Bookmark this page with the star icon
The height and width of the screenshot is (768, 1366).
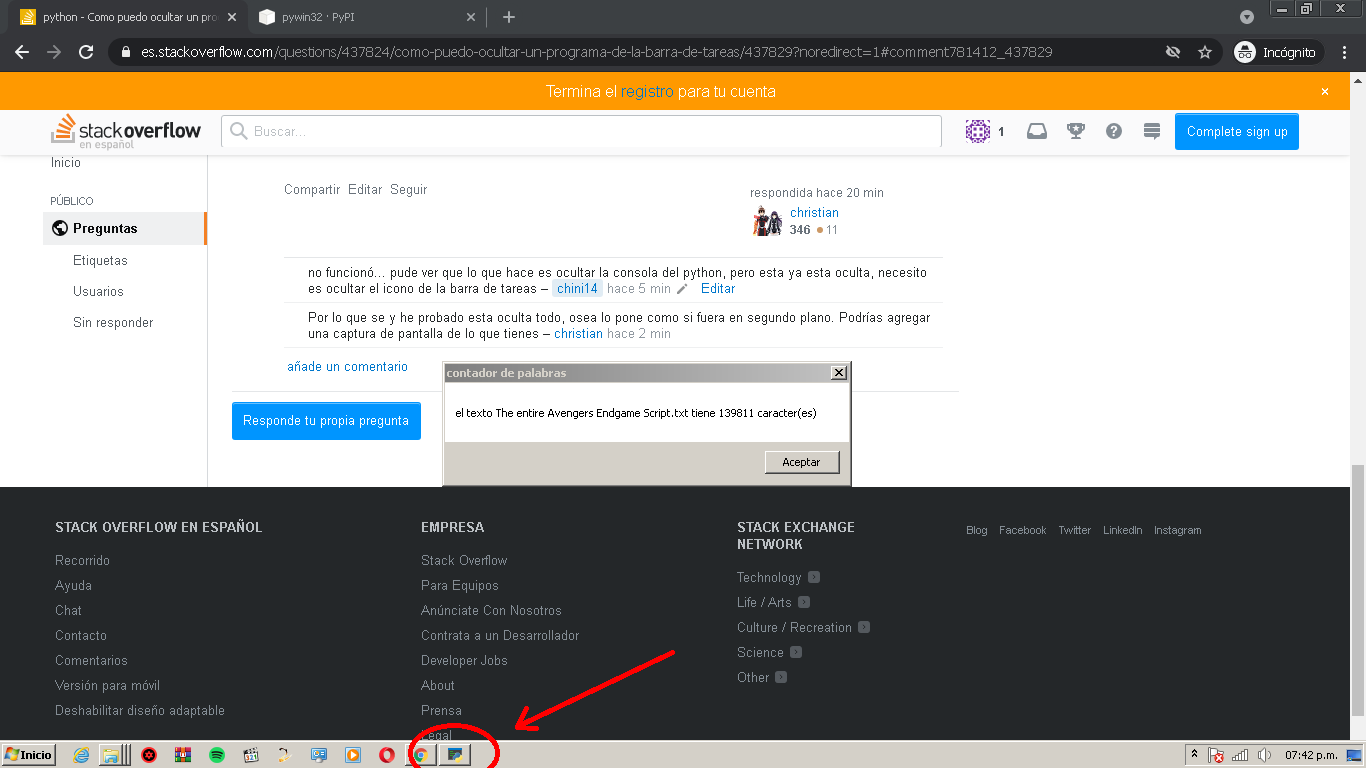point(1205,52)
